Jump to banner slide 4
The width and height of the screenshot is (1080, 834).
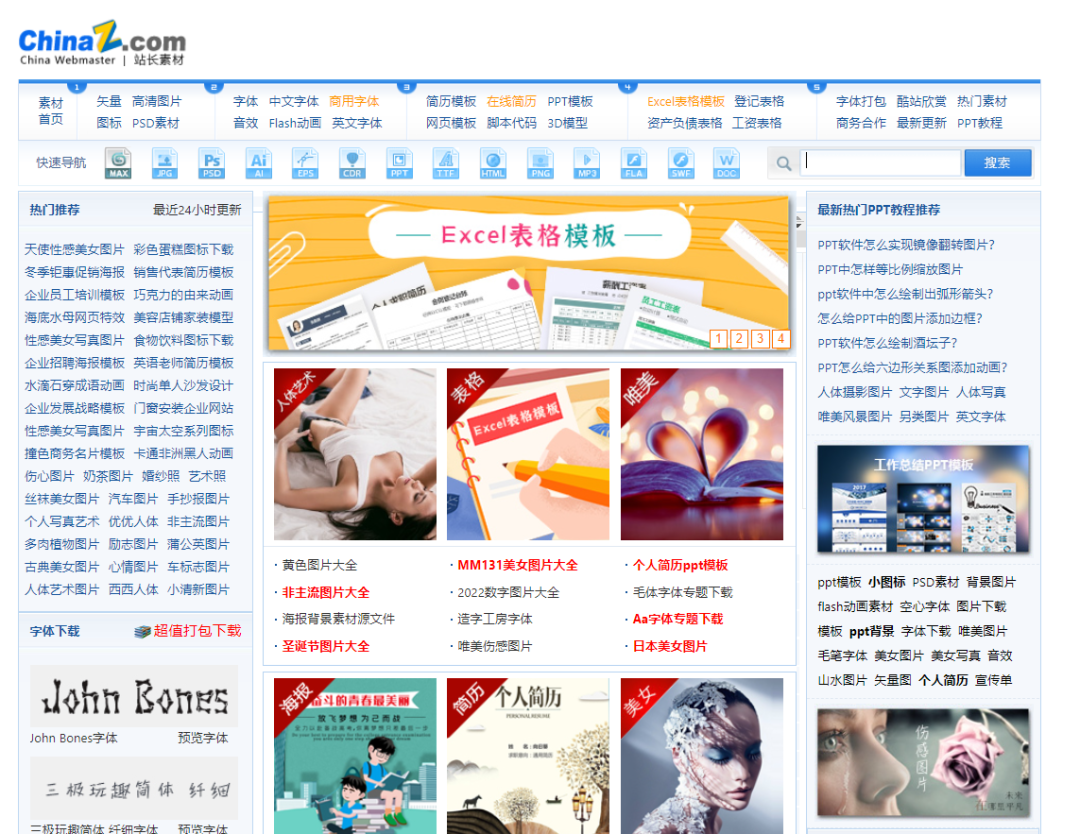(x=781, y=339)
